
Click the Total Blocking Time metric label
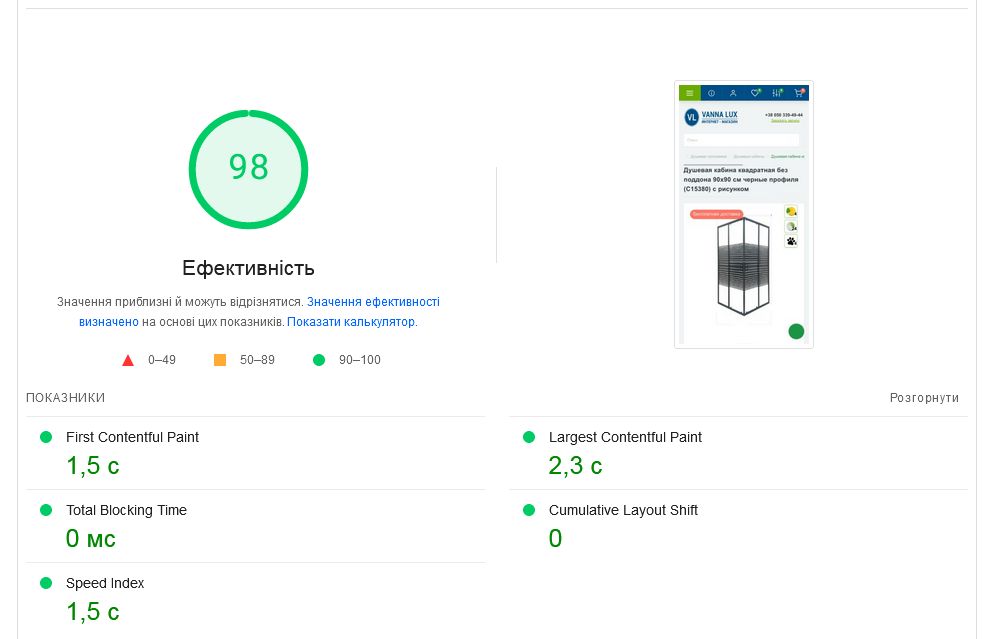pos(126,510)
